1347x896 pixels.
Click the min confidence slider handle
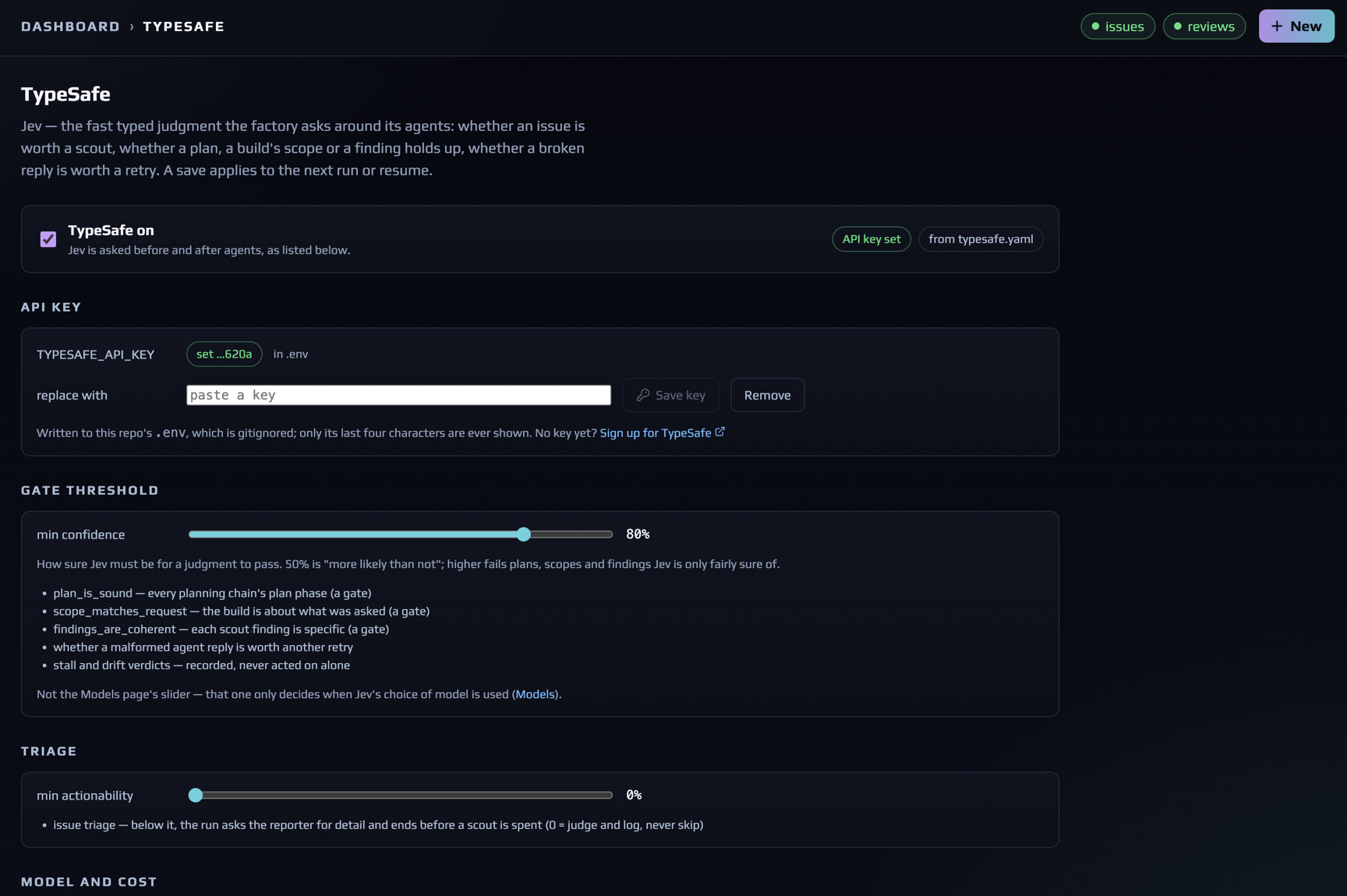point(524,534)
